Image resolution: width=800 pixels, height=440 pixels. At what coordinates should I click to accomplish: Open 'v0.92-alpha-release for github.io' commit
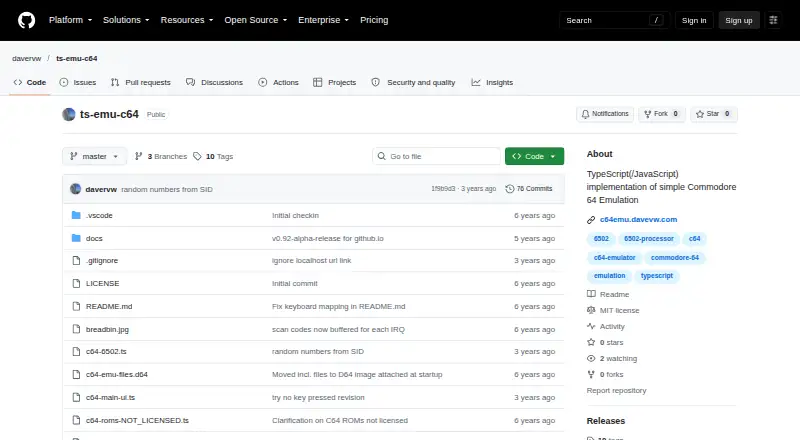[x=328, y=238]
